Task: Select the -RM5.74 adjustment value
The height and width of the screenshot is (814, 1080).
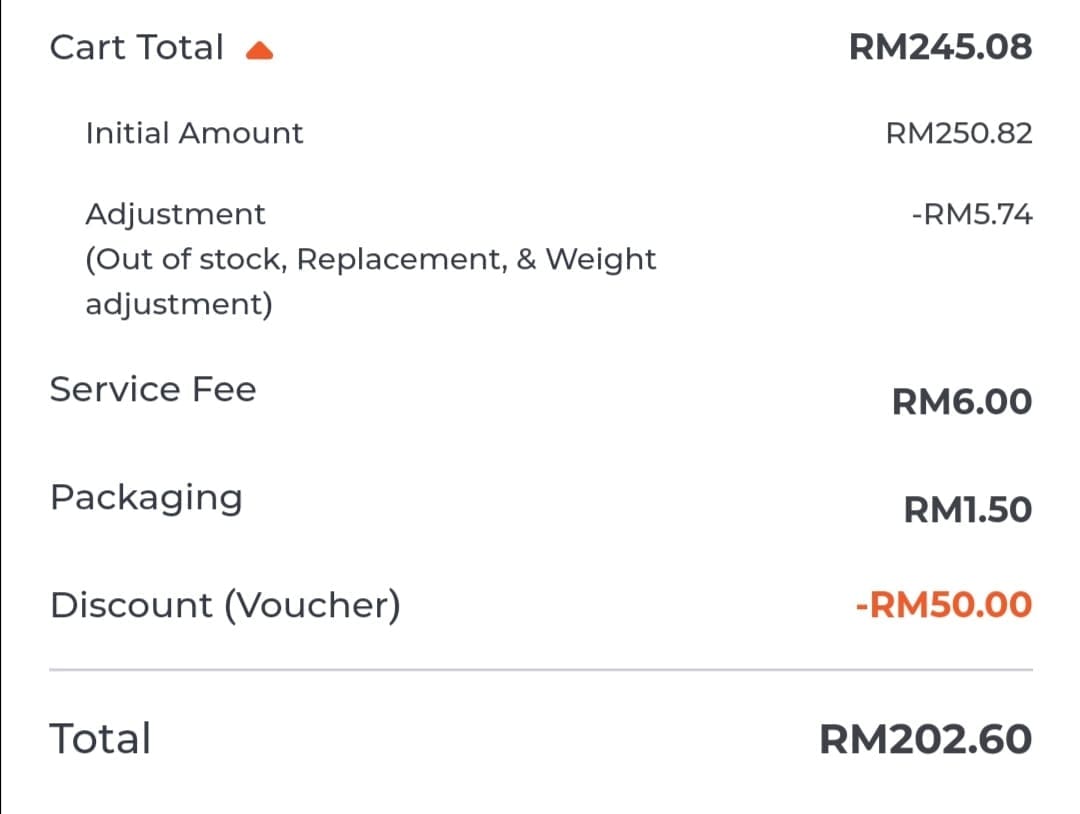Action: (x=972, y=215)
